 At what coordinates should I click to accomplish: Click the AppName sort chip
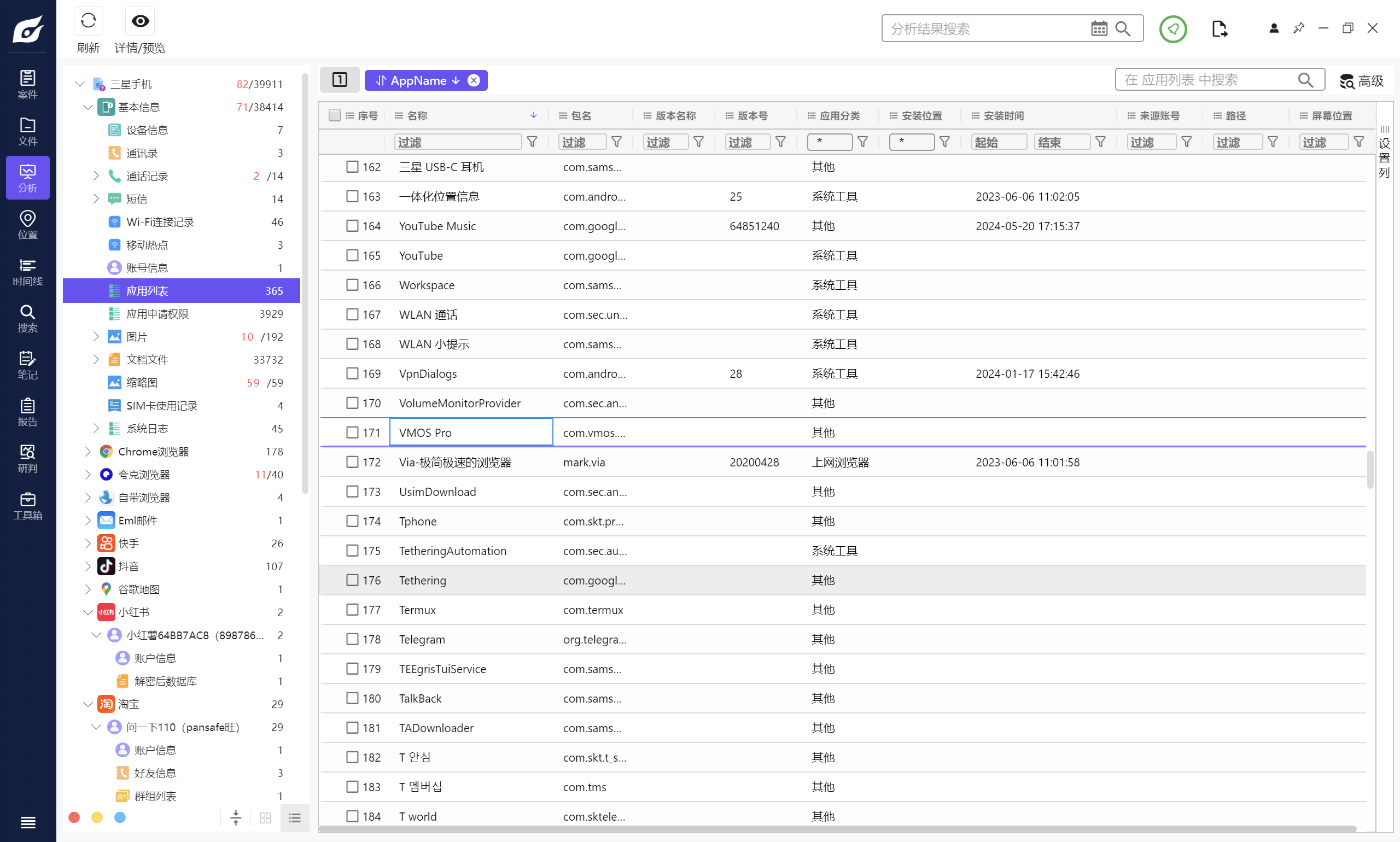click(418, 80)
